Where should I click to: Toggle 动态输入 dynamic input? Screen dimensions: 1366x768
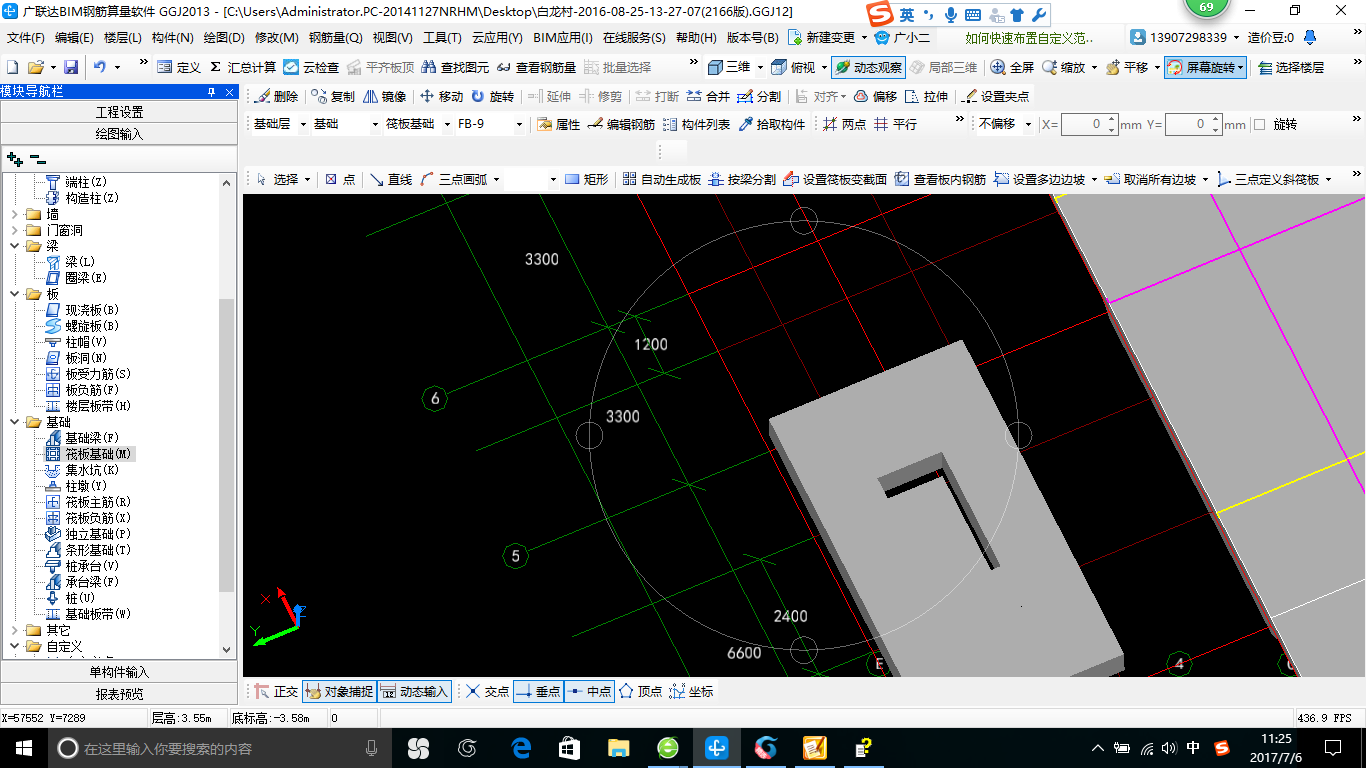pyautogui.click(x=414, y=691)
